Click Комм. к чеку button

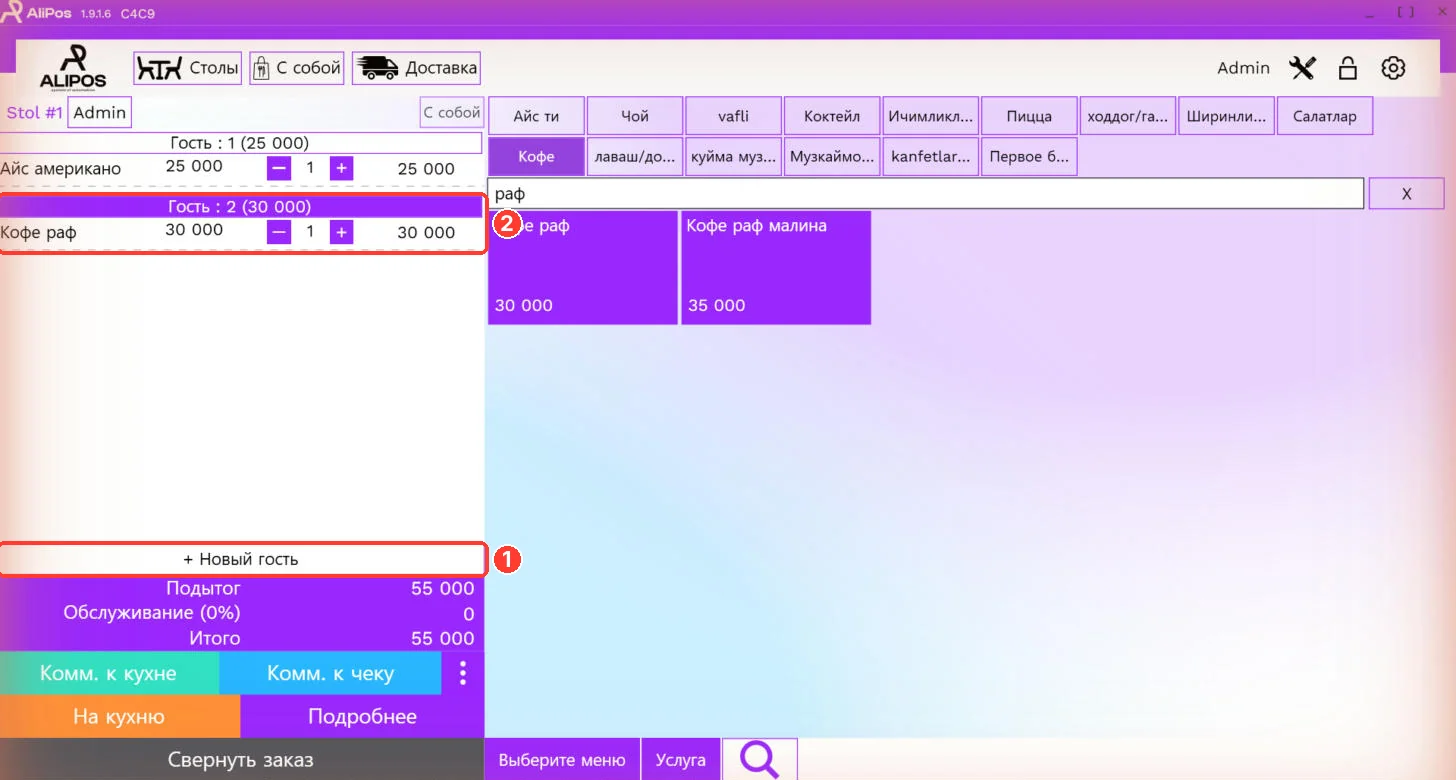coord(330,673)
